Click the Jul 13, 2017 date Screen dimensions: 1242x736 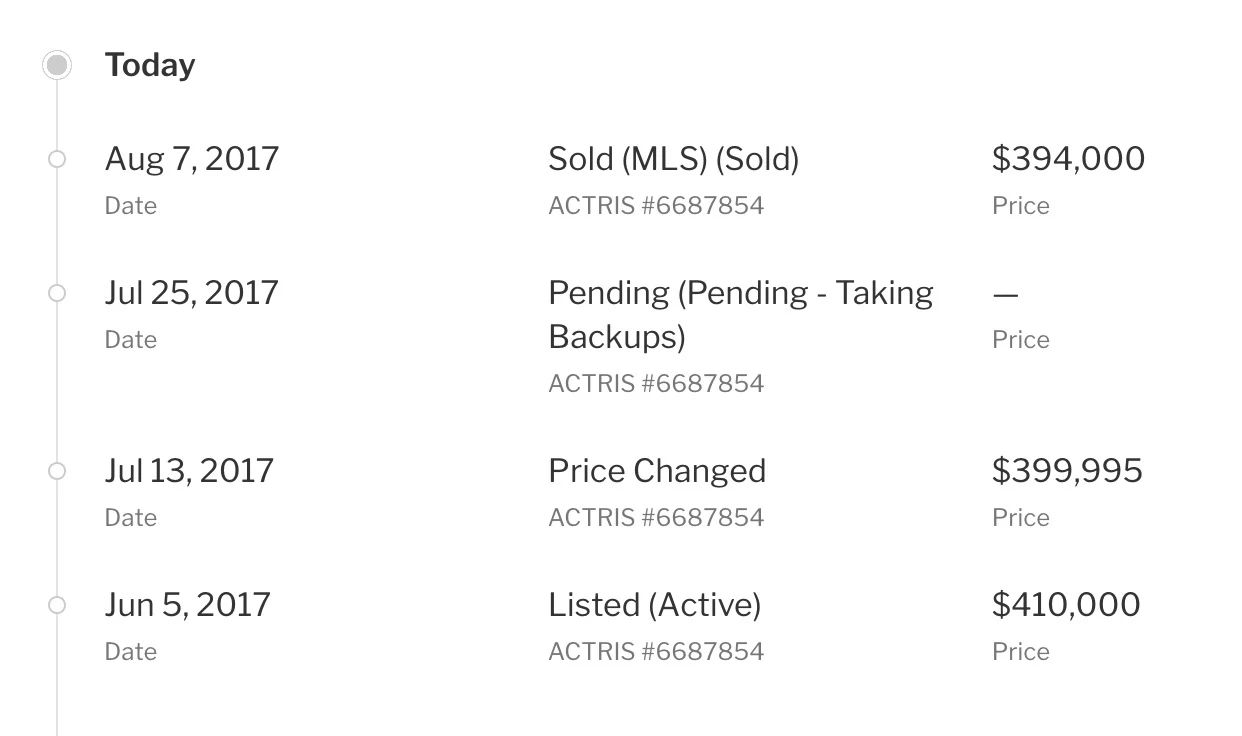tap(189, 471)
